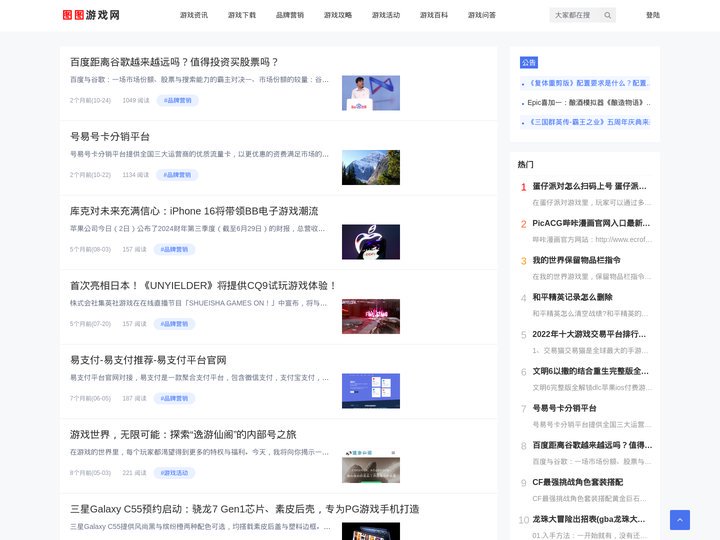This screenshot has height=540, width=720.
Task: Click 221 阅读 count on 逸游仙阁 article
Action: point(134,472)
